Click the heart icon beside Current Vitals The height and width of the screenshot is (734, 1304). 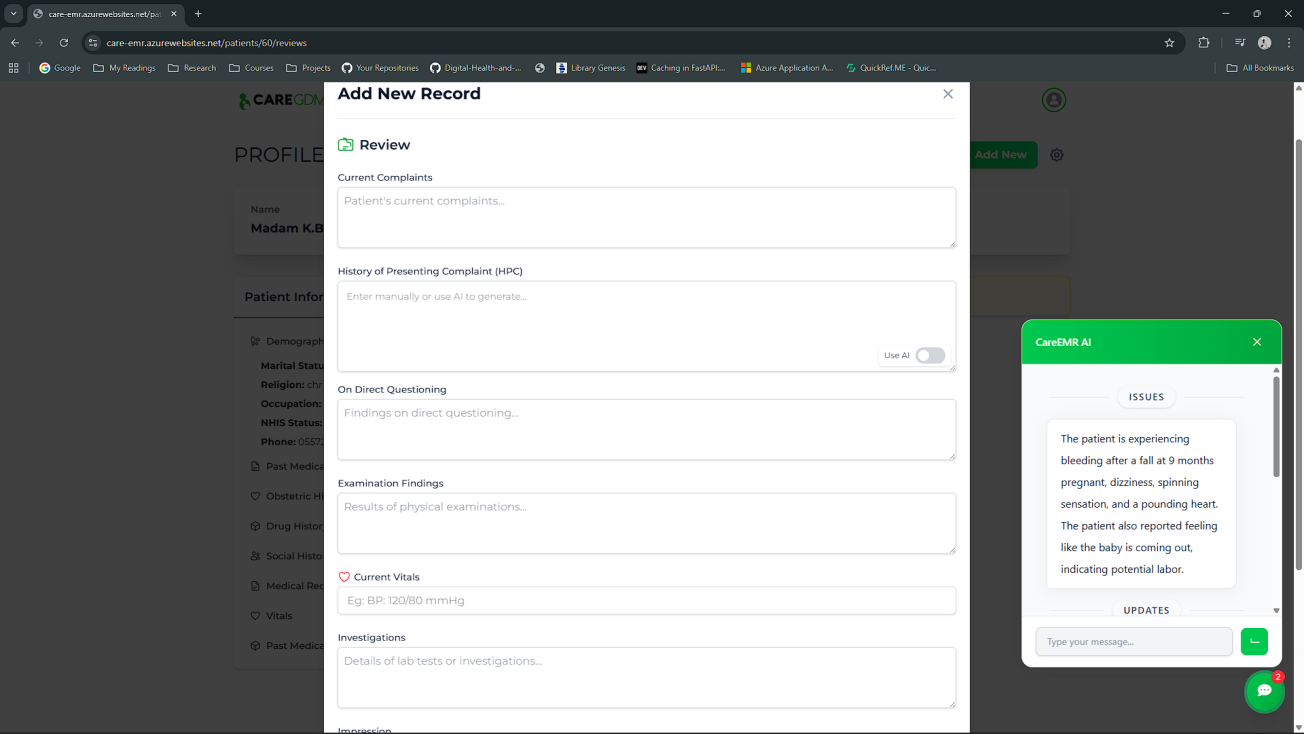click(344, 577)
